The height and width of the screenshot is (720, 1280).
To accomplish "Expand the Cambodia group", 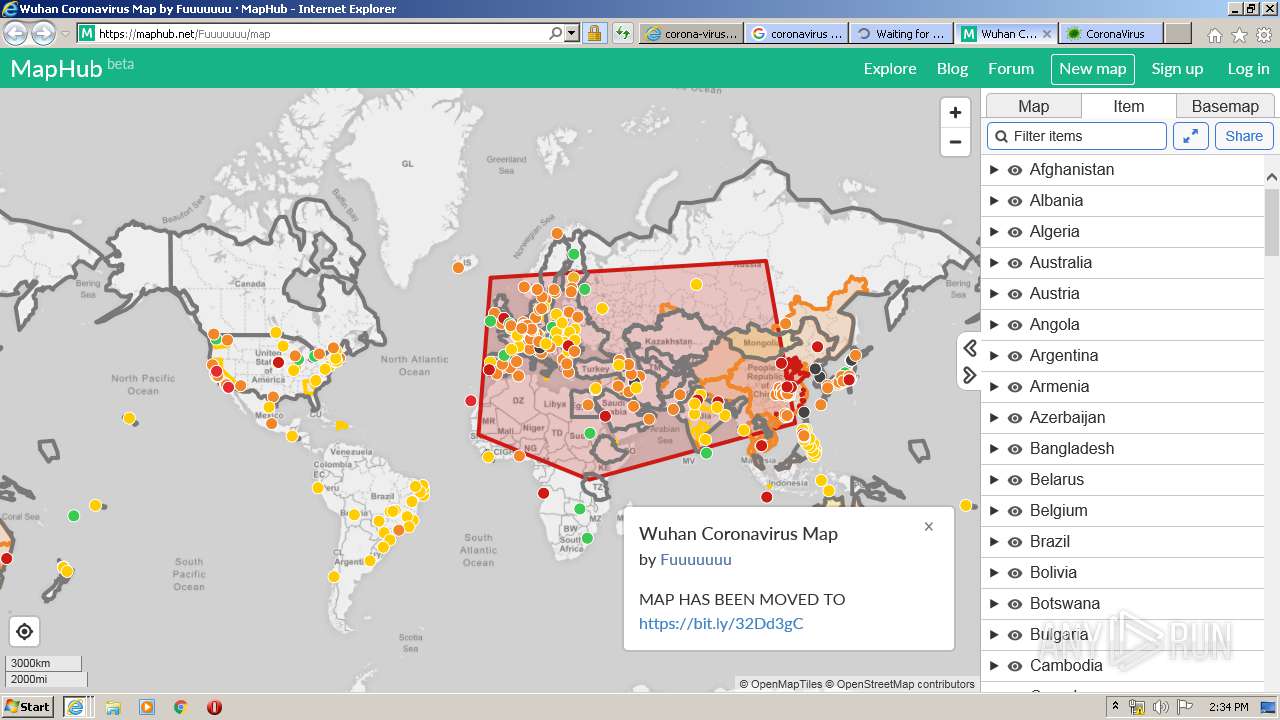I will pos(994,666).
